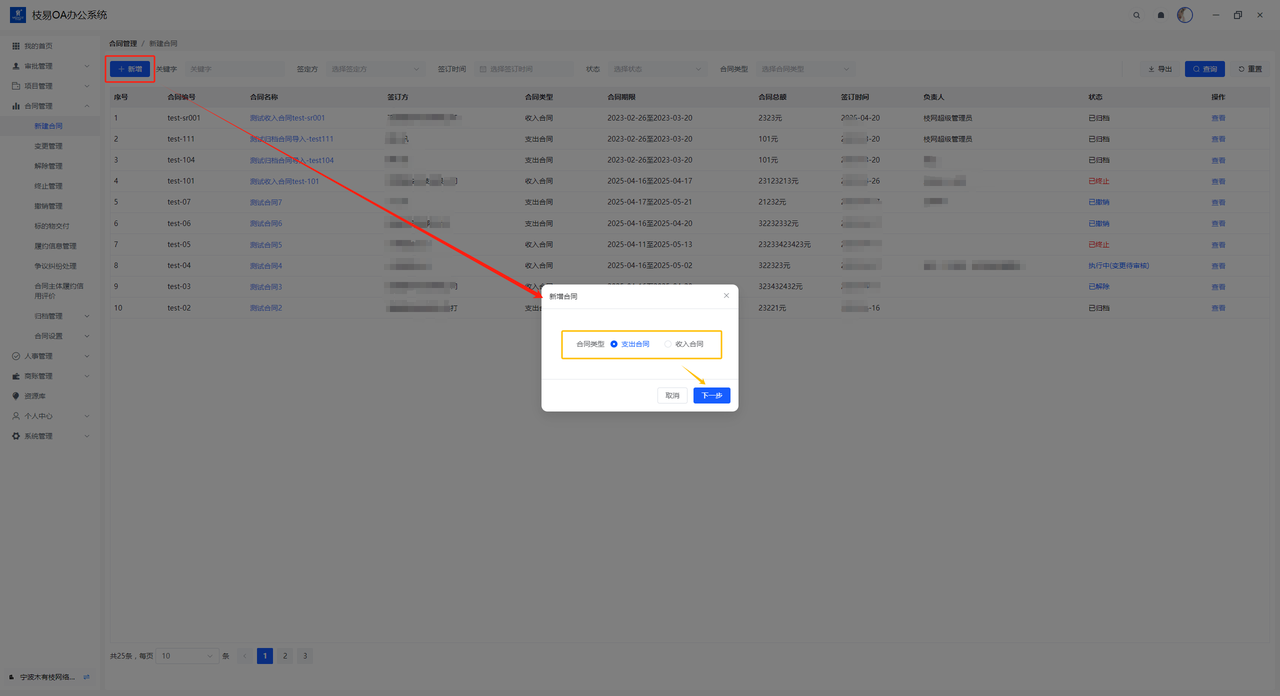Open 终止管理 in the sidebar
The image size is (1280, 696).
48,186
